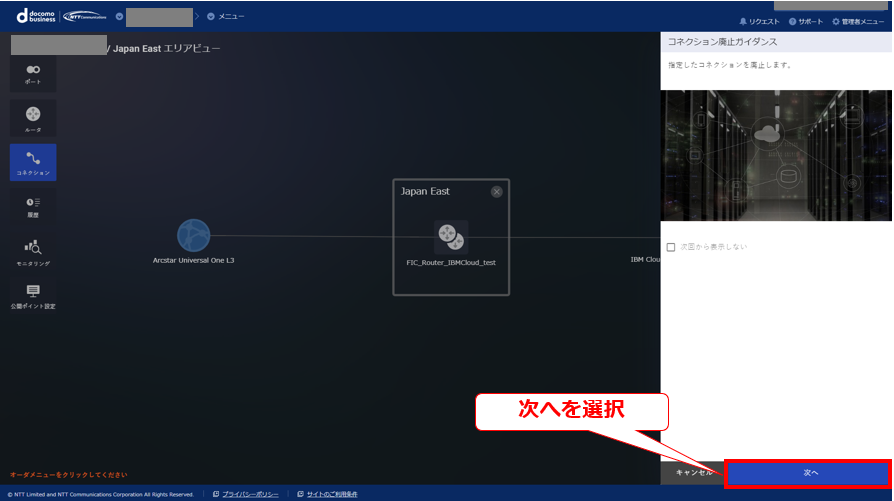Click the コネクション廃止ガイダンス panel title
This screenshot has width=894, height=501.
[722, 42]
